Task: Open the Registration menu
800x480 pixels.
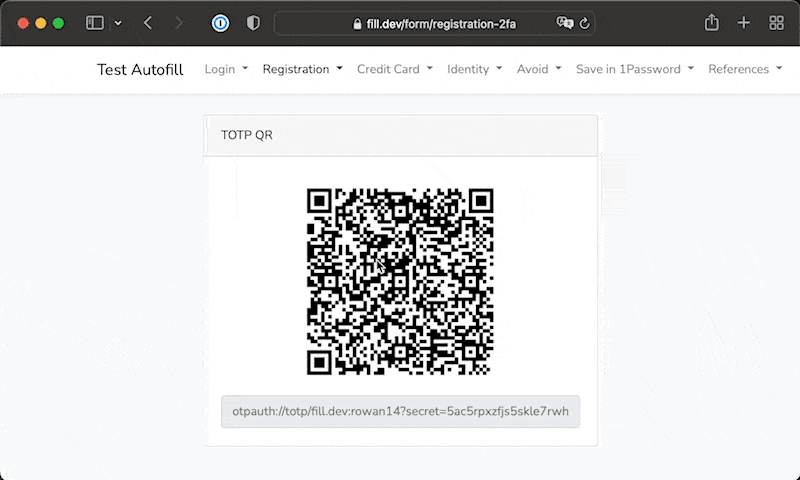Action: point(302,69)
